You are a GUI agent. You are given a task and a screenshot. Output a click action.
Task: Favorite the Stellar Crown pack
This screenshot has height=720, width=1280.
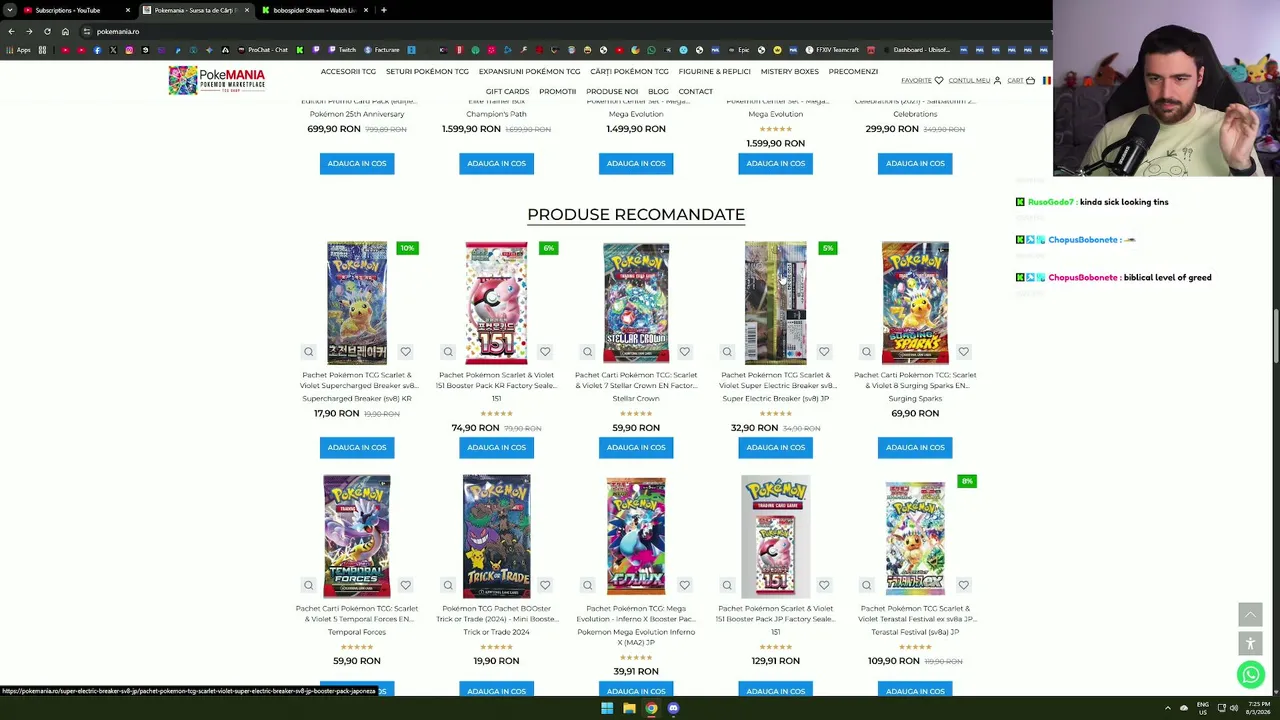pos(684,352)
